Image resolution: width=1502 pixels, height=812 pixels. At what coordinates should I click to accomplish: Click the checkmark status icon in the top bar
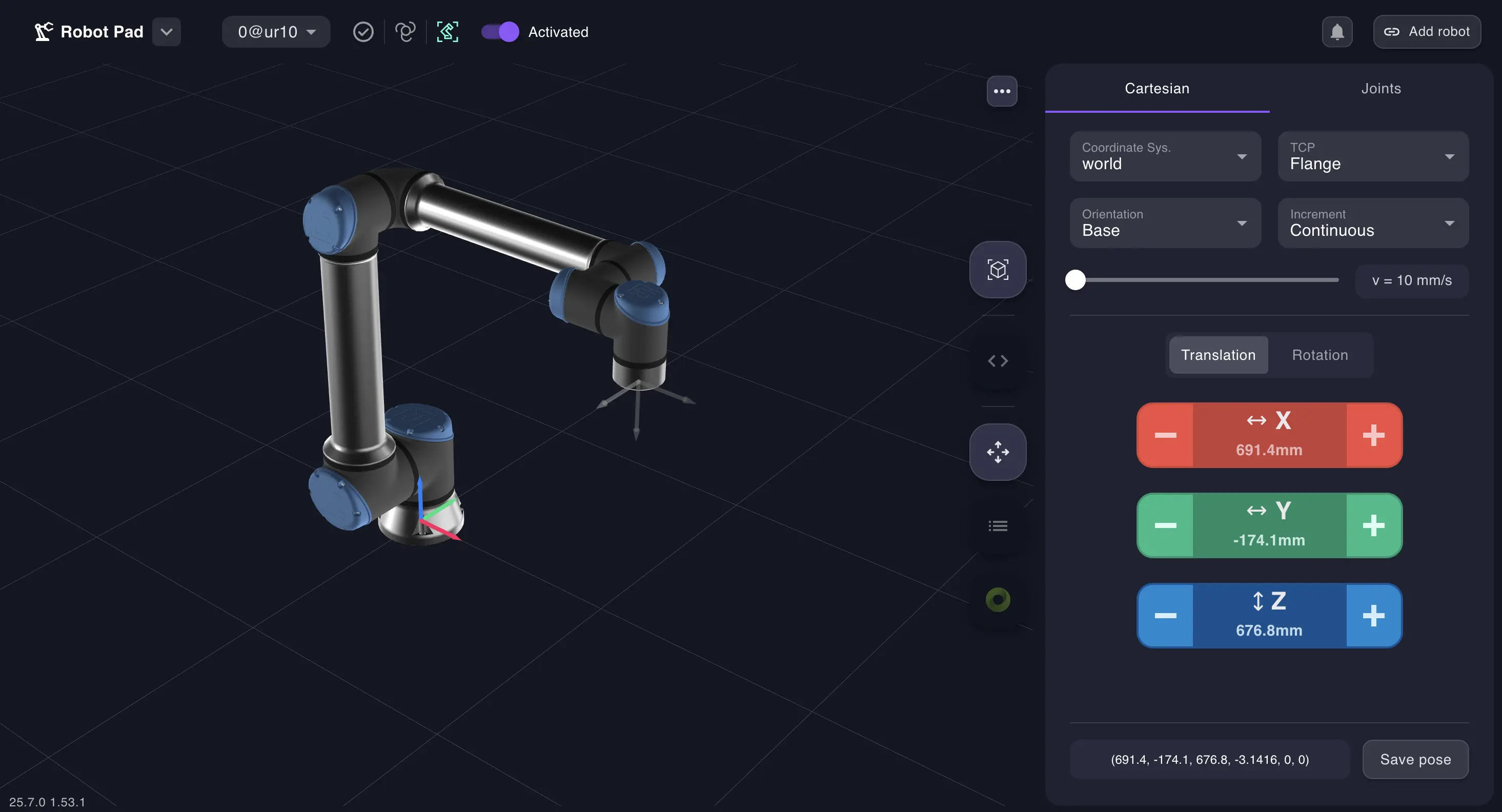[x=362, y=32]
